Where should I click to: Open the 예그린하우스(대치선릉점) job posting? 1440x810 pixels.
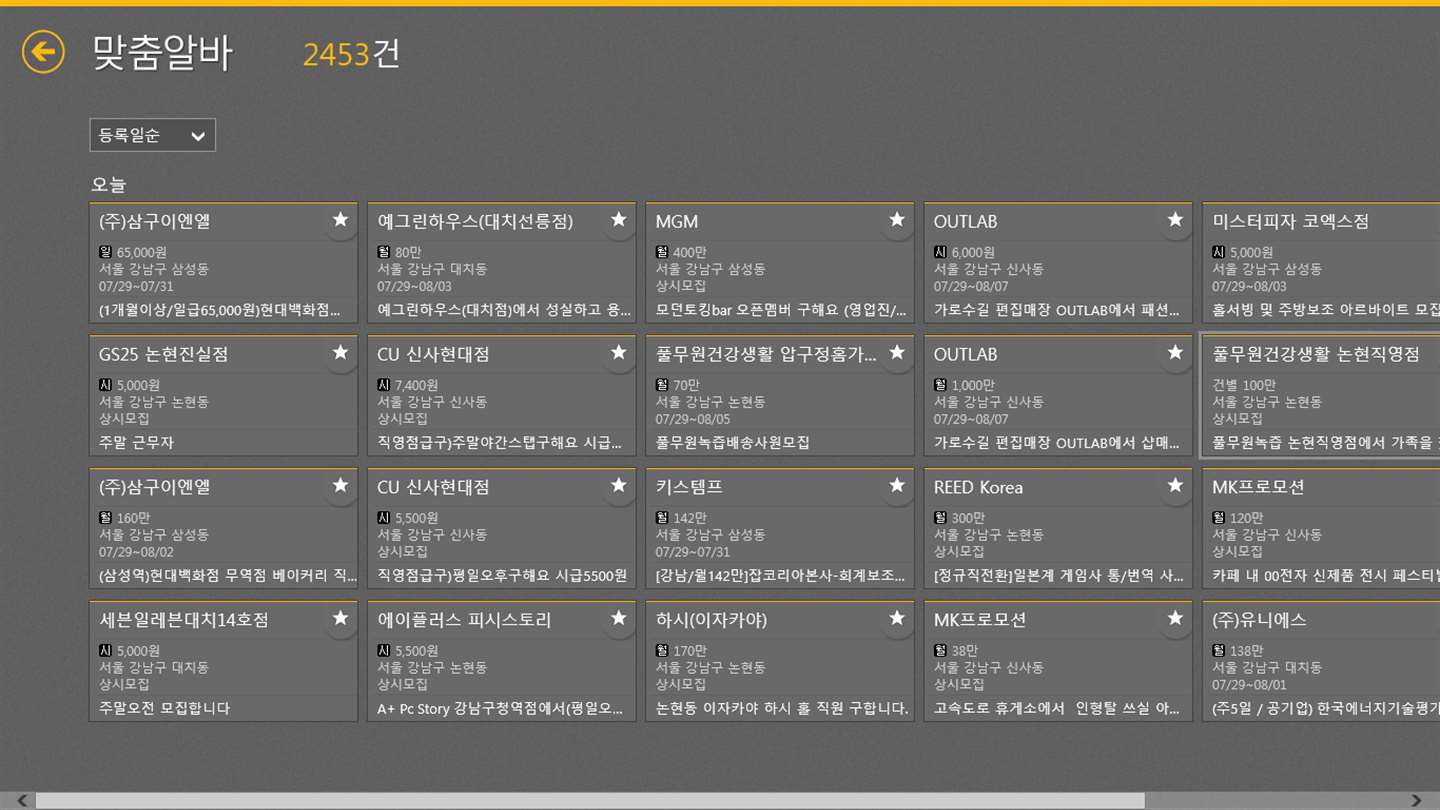(x=501, y=263)
